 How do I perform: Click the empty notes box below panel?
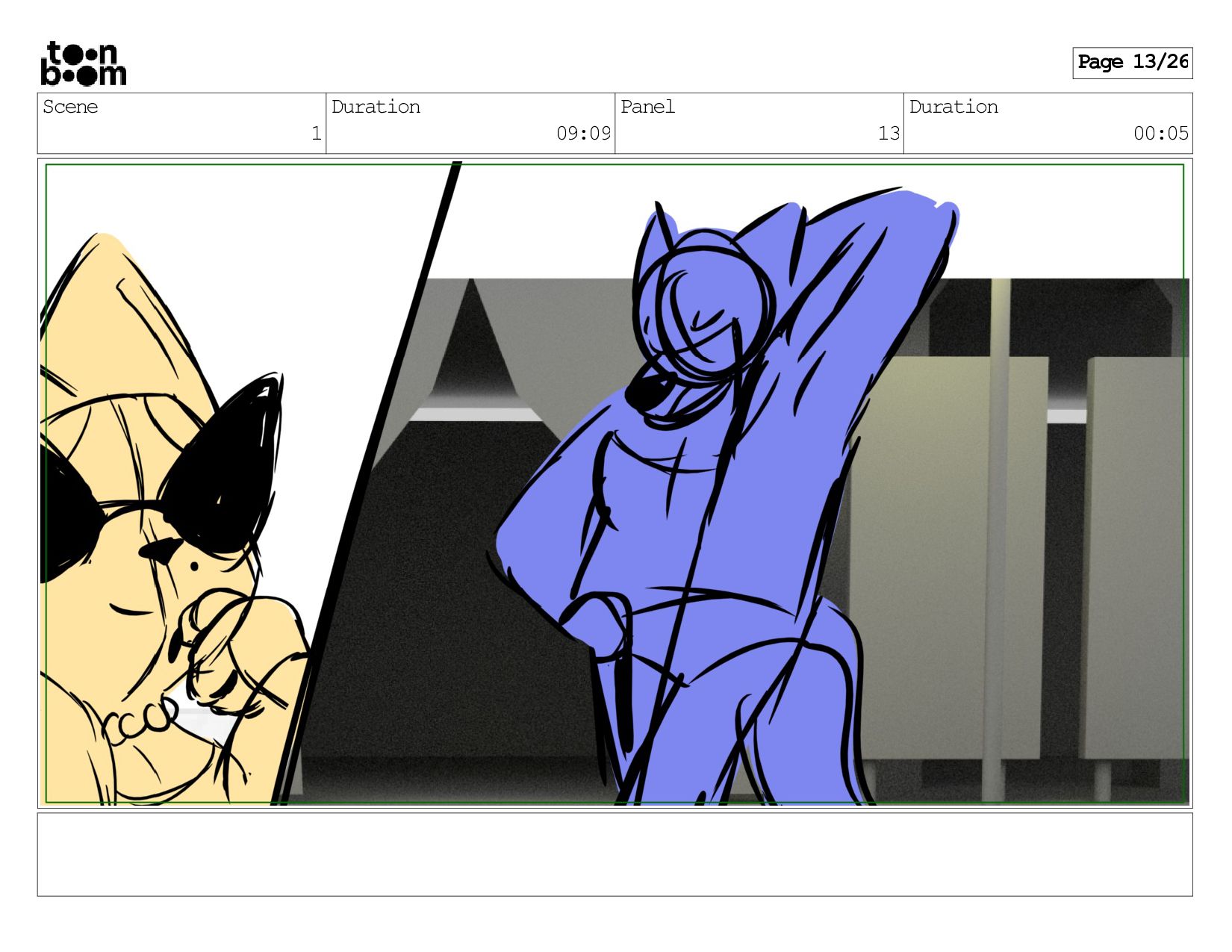(615, 854)
